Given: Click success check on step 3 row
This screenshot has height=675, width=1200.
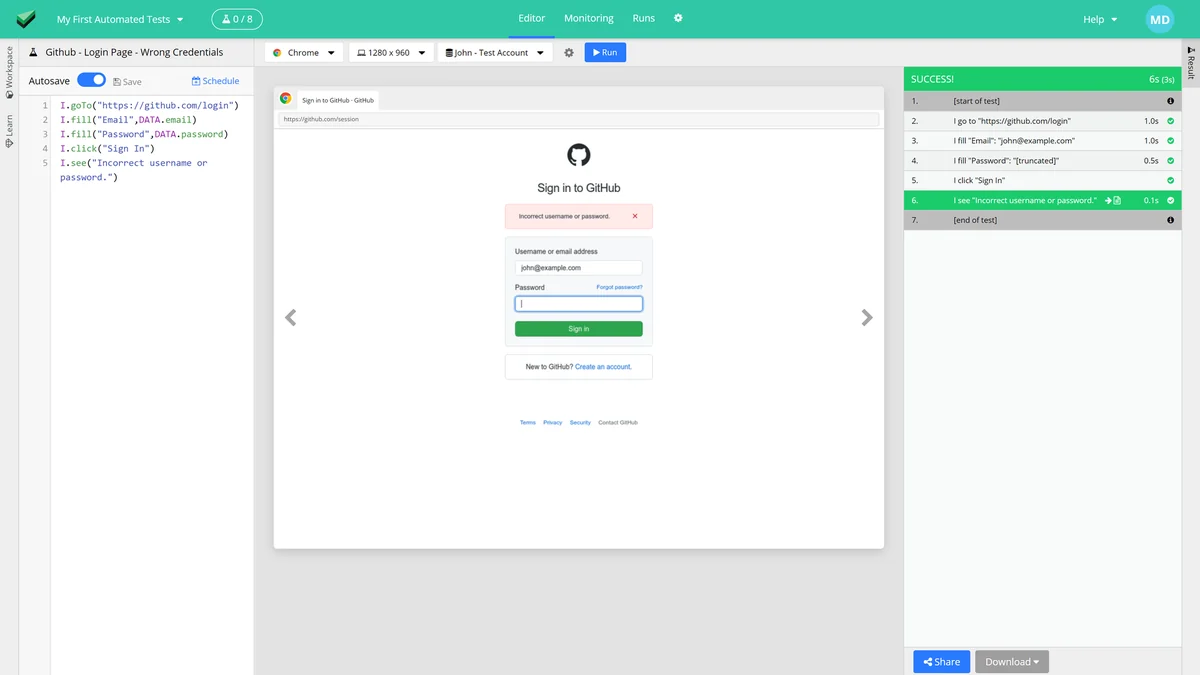Looking at the screenshot, I should pos(1170,141).
